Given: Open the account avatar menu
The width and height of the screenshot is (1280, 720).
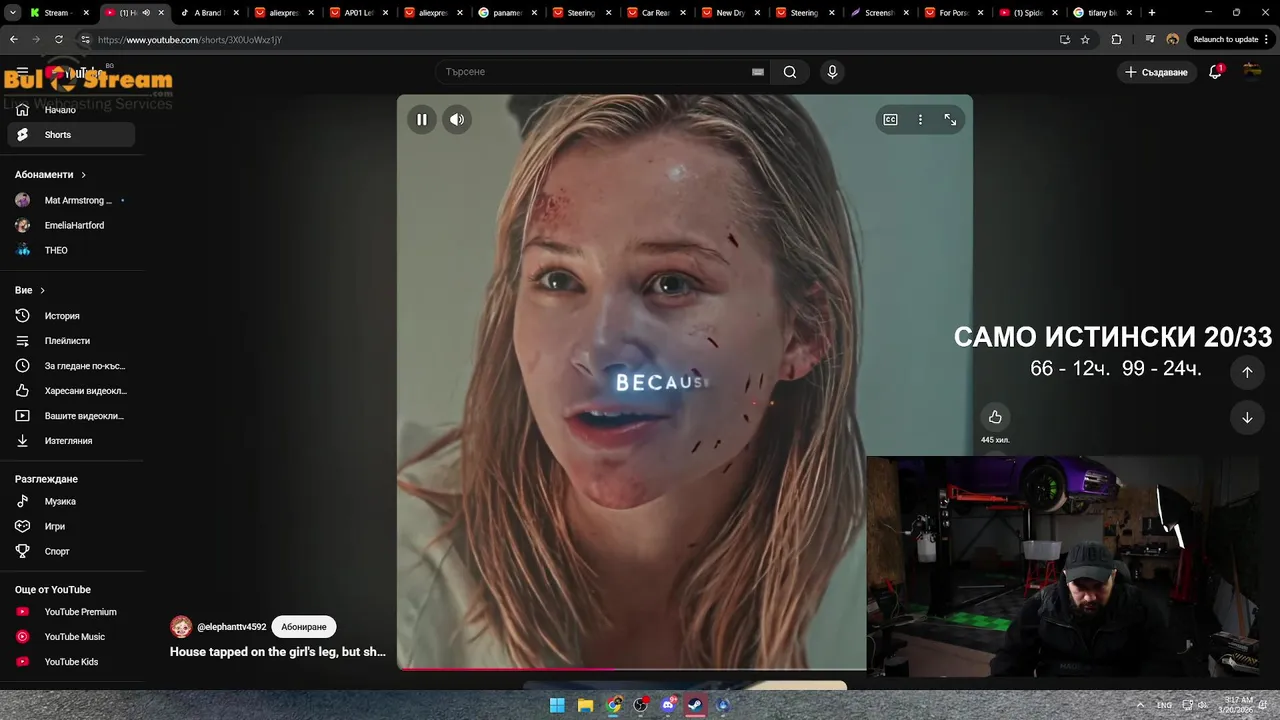Looking at the screenshot, I should (1252, 71).
